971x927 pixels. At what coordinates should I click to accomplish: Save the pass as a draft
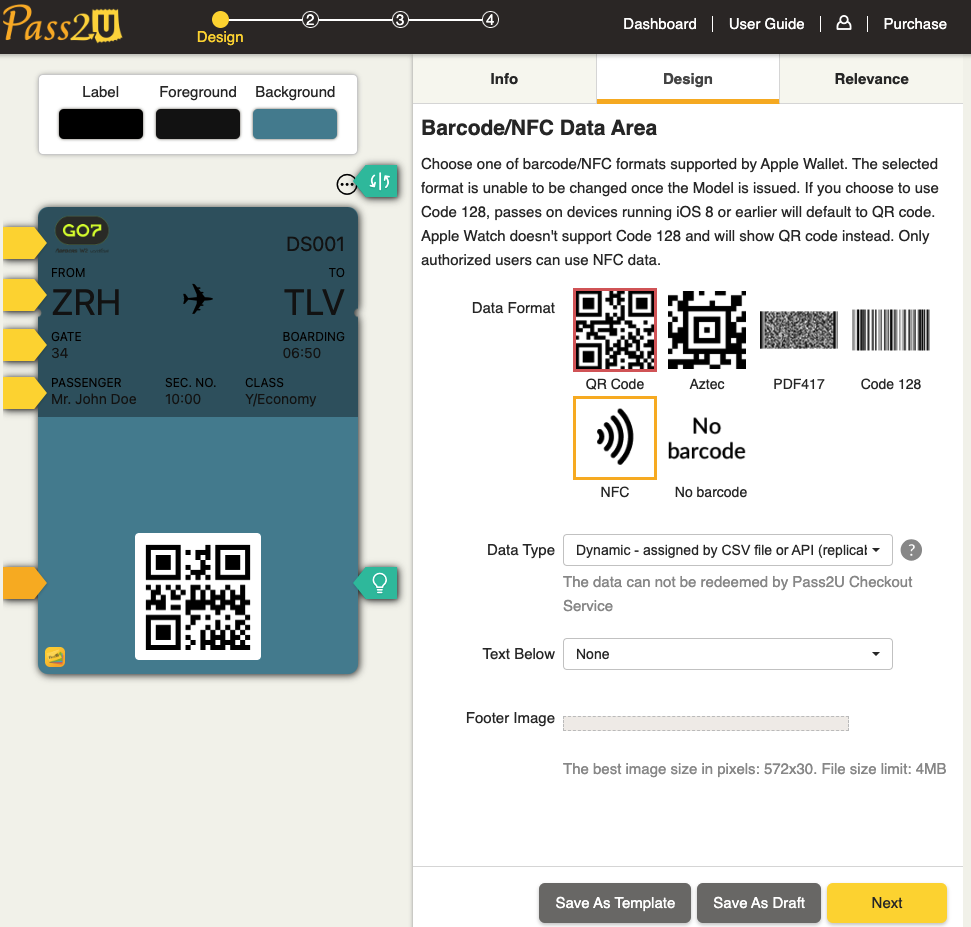coord(758,902)
